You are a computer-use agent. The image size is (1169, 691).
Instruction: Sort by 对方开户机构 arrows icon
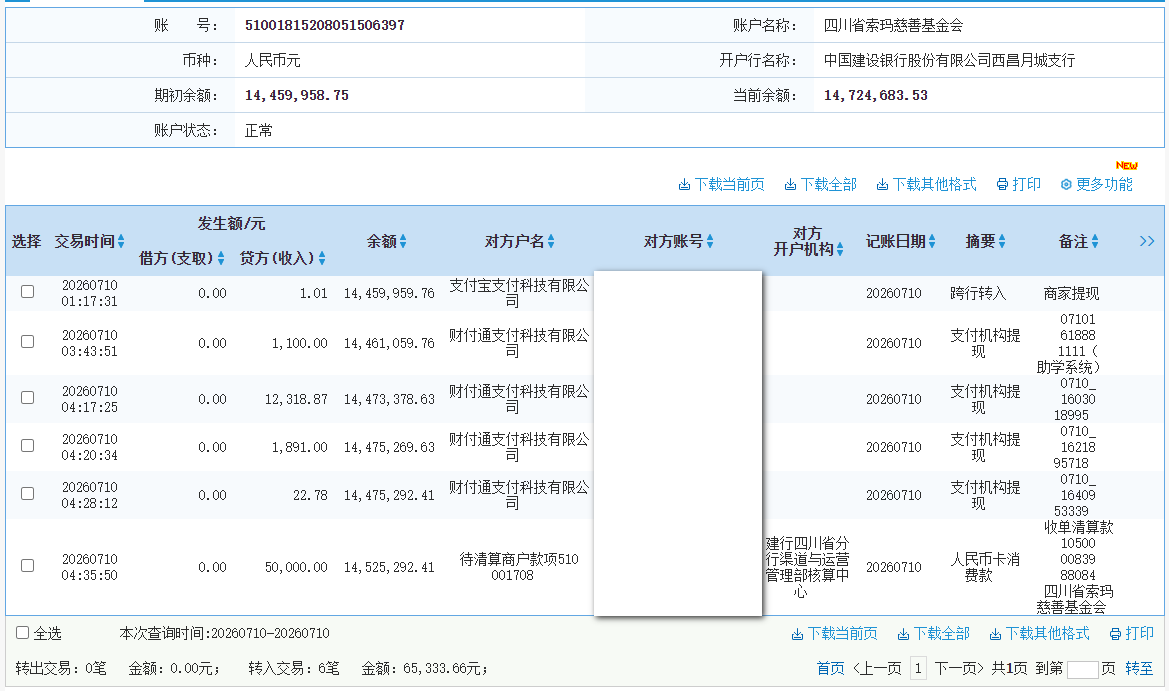[839, 250]
